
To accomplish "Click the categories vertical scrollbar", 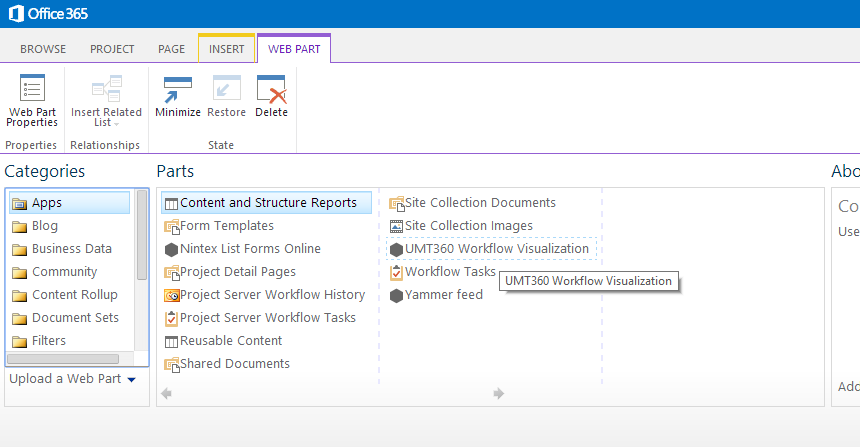I will click(142, 235).
